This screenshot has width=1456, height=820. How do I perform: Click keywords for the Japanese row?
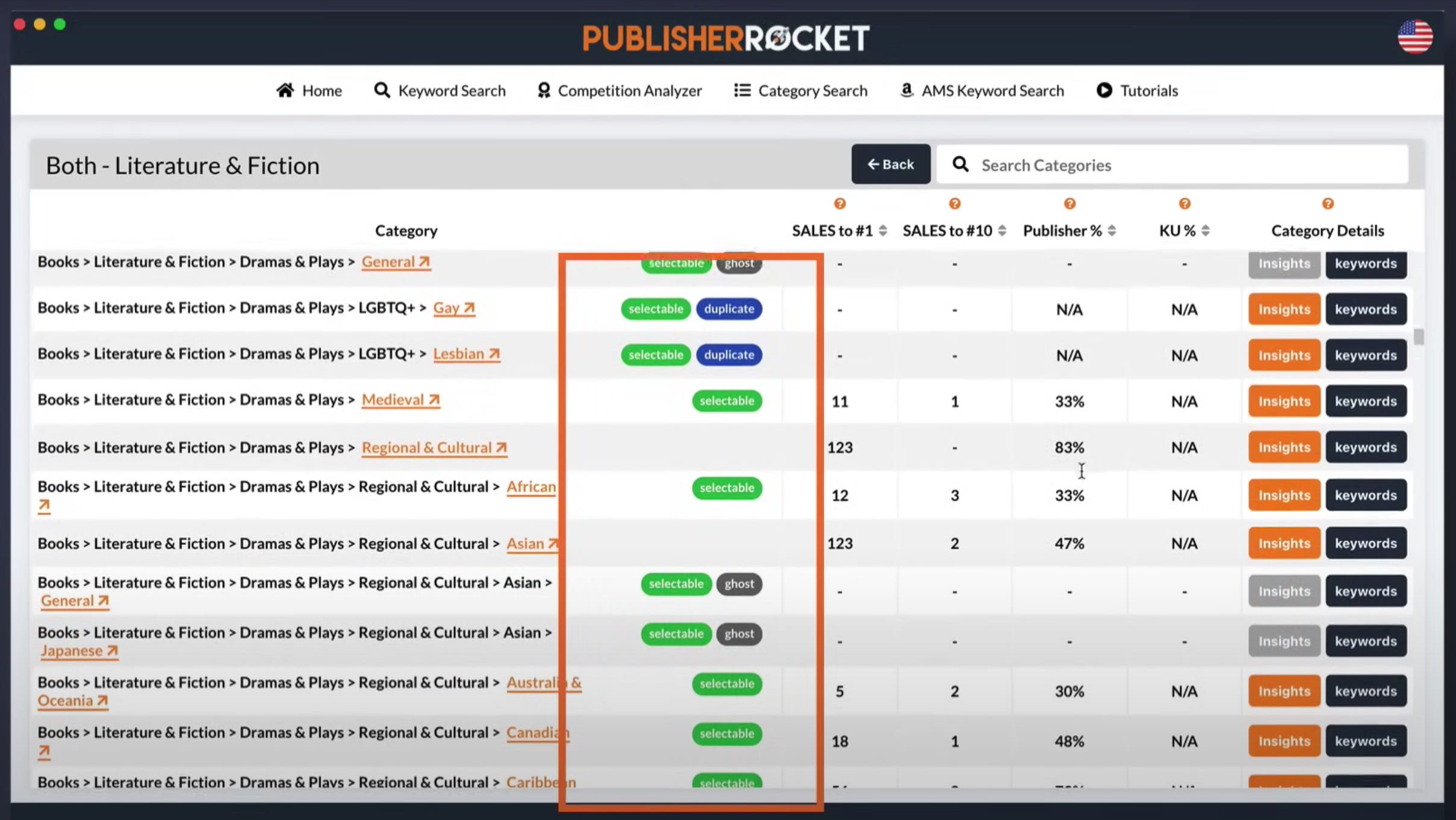click(x=1366, y=641)
